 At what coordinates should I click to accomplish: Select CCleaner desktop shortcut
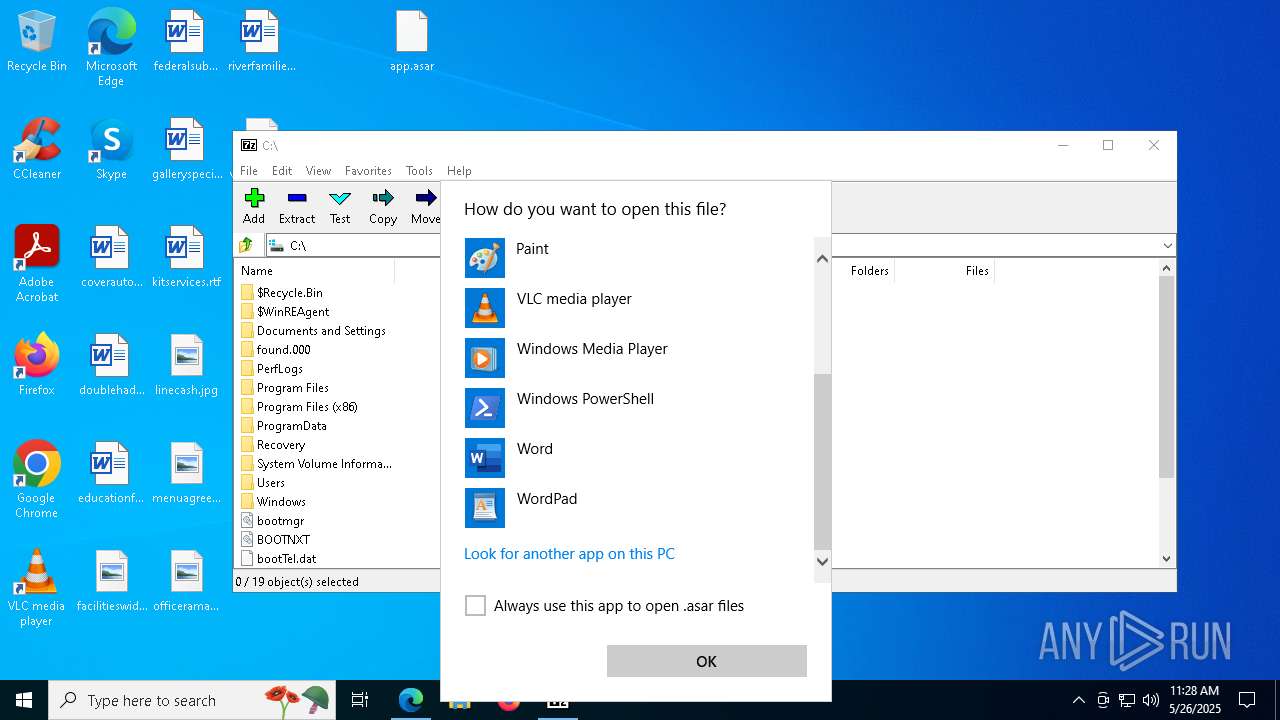(x=37, y=149)
